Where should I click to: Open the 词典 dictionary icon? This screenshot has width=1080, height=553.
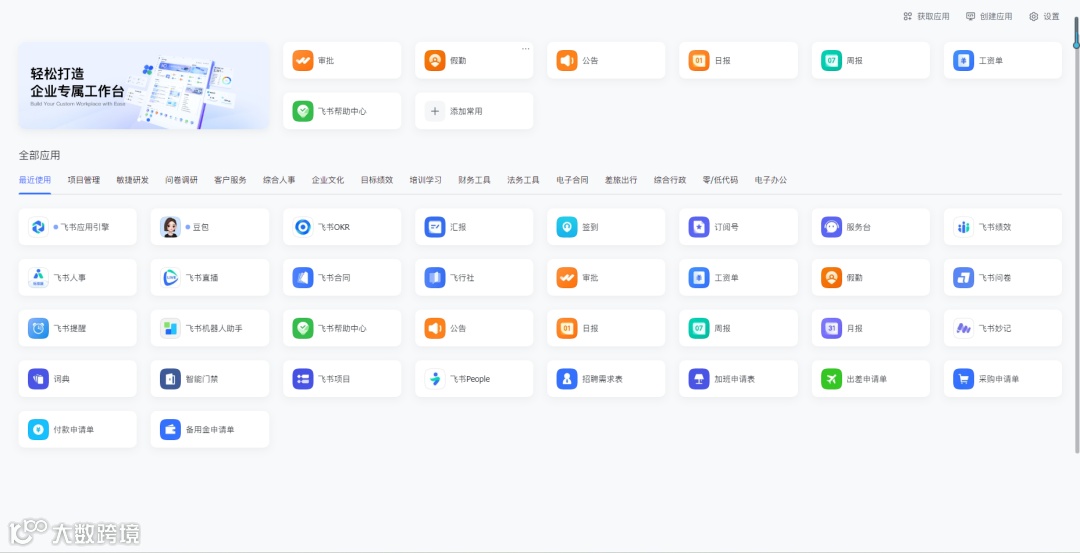(x=38, y=379)
